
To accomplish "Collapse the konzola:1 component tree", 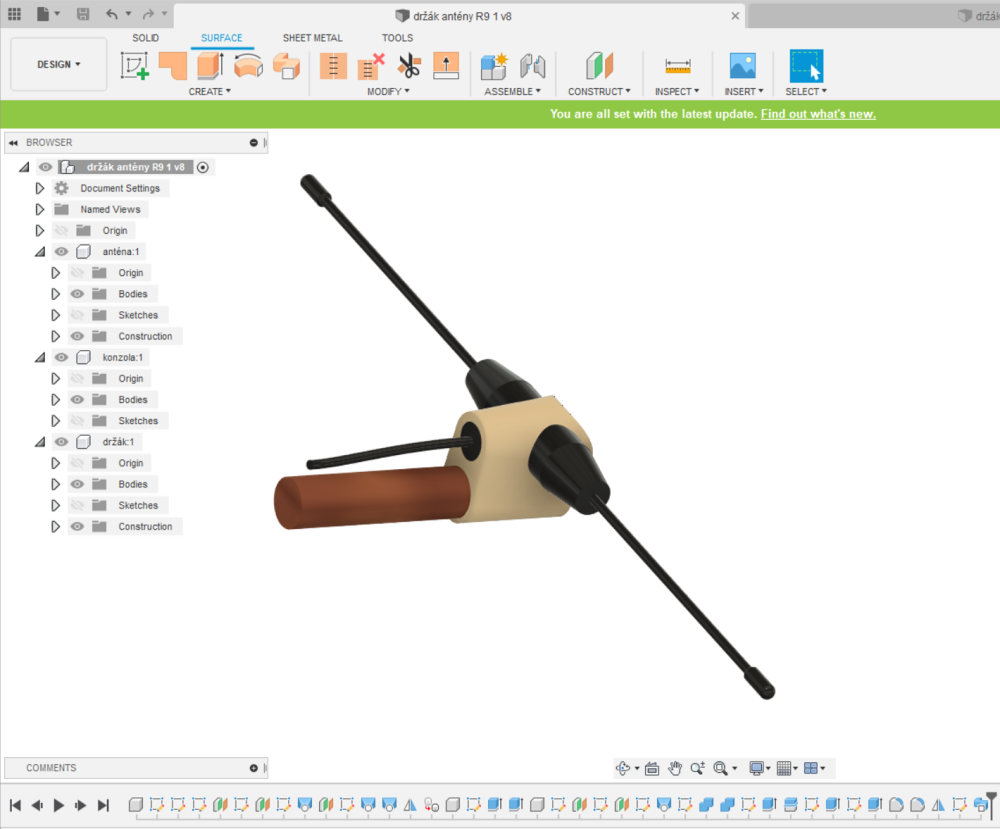I will click(40, 358).
